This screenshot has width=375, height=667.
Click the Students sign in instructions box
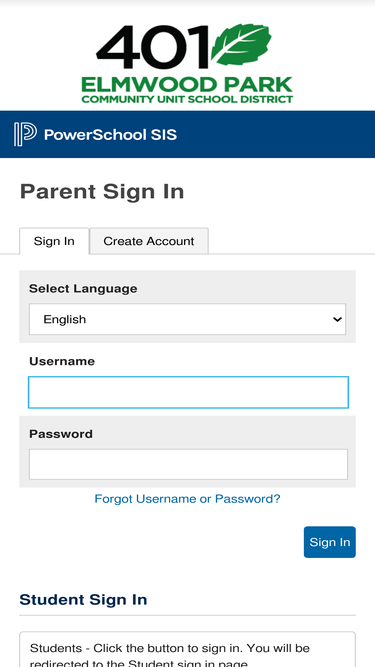pos(188,649)
